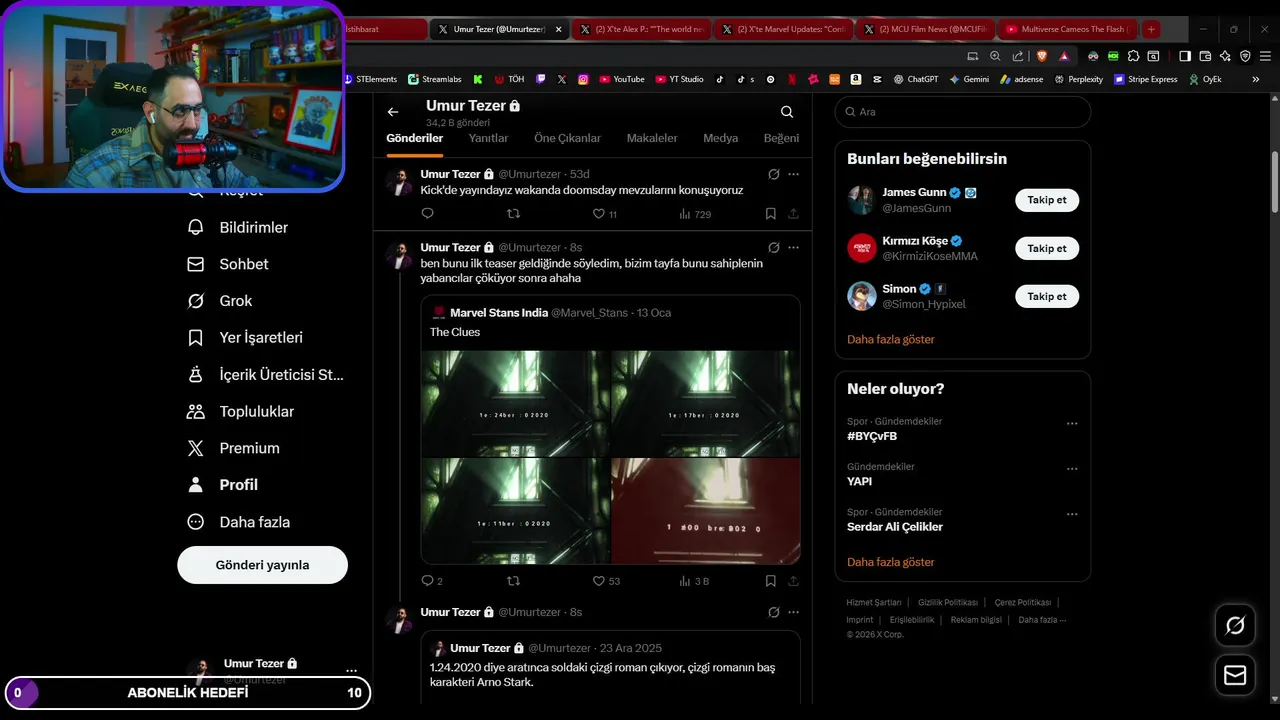Open the Beğeni tab
Viewport: 1280px width, 720px height.
781,139
